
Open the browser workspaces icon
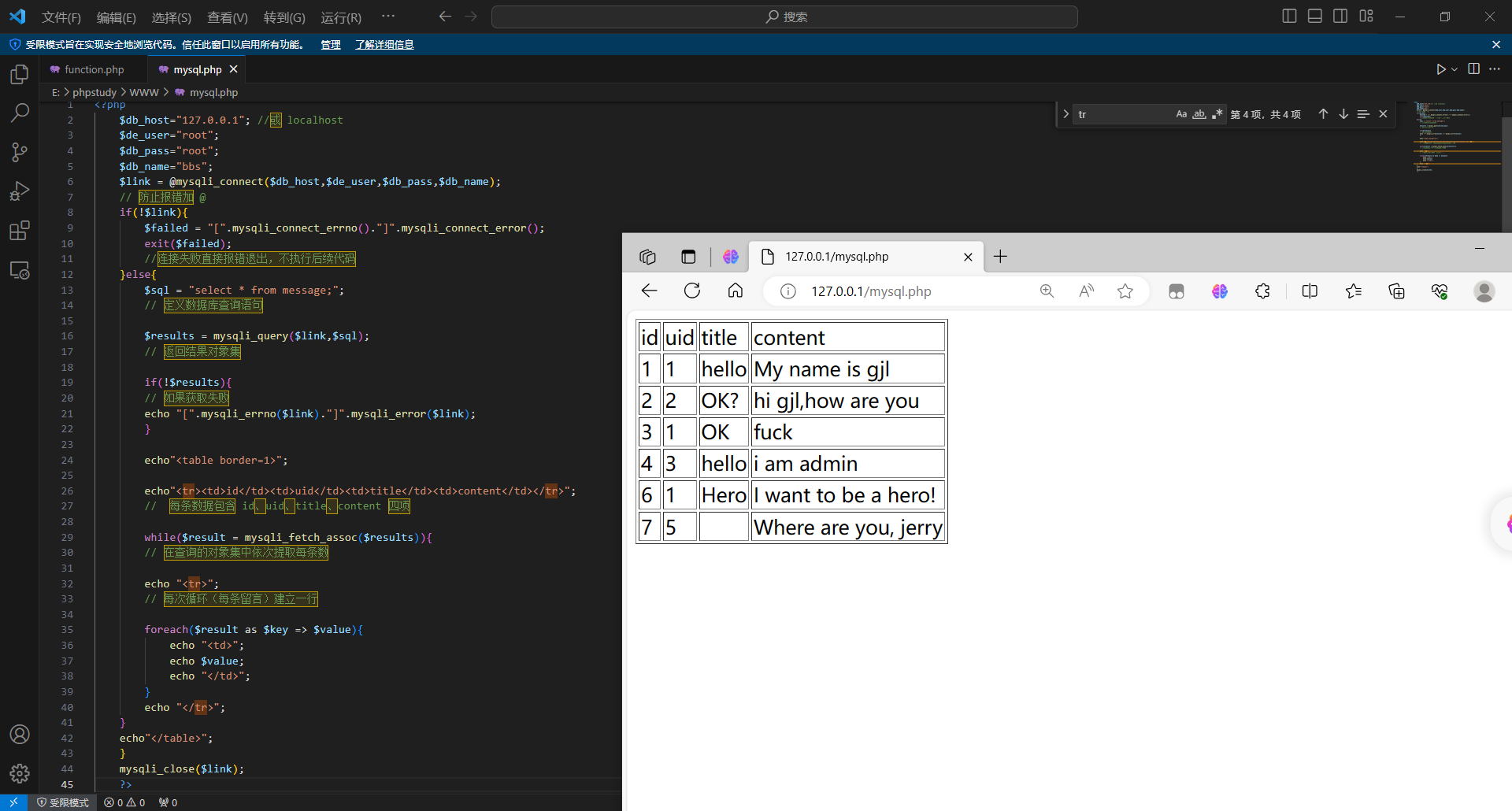pos(647,257)
